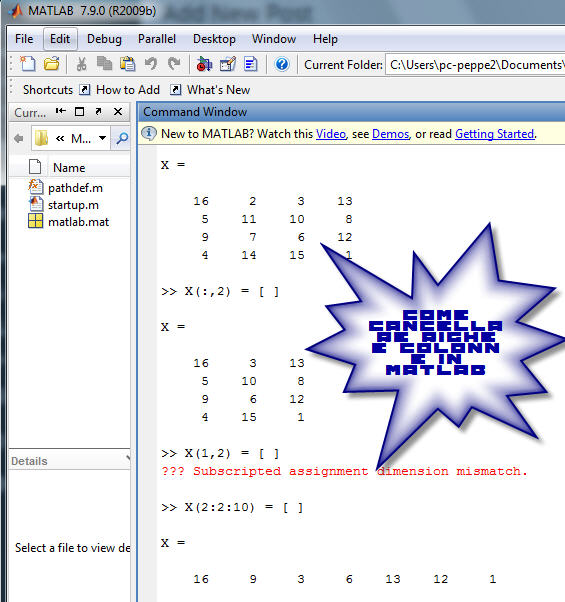
Task: Click the Undo arrow icon
Action: click(151, 64)
